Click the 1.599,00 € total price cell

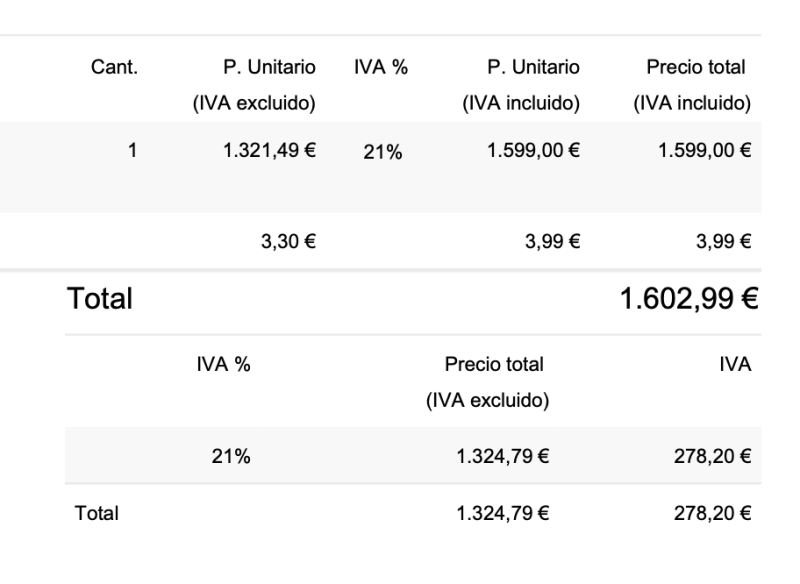pyautogui.click(x=704, y=150)
